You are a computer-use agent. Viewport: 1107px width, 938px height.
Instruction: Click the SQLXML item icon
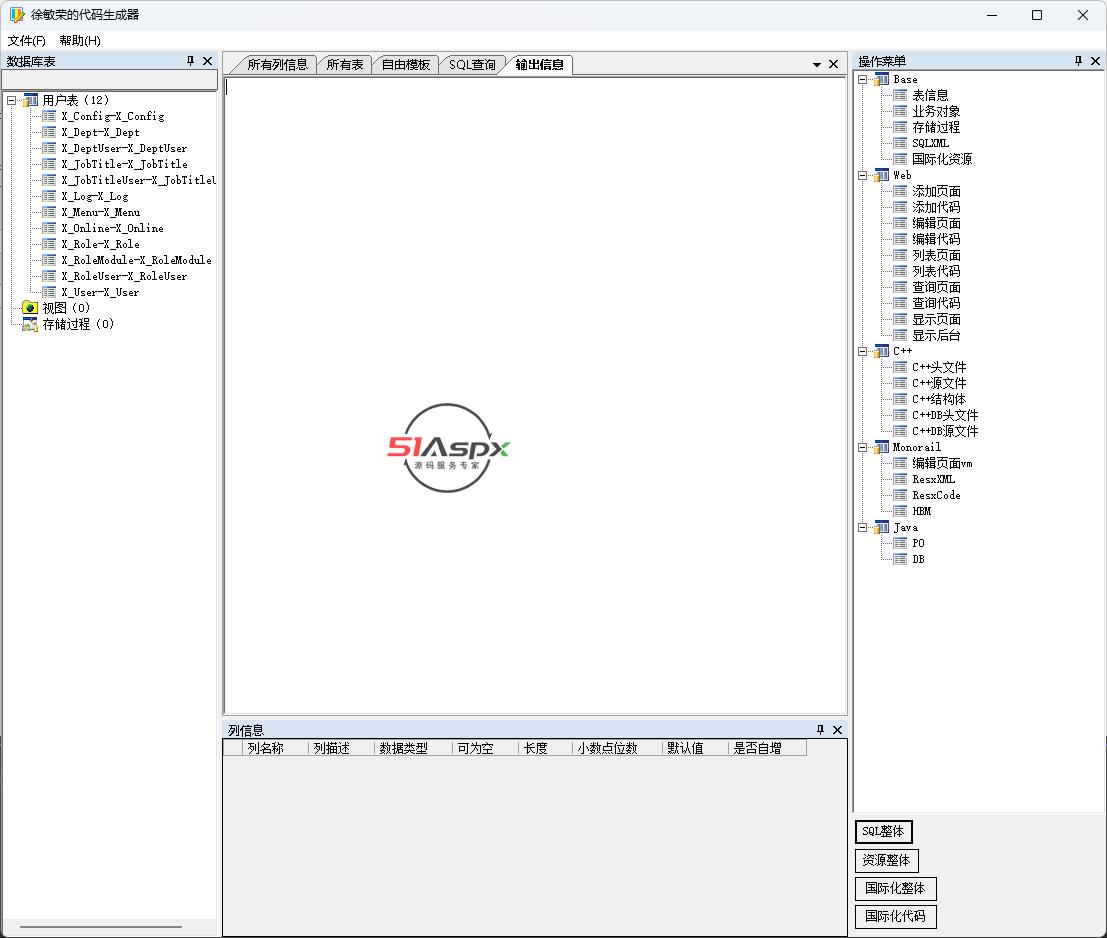900,143
